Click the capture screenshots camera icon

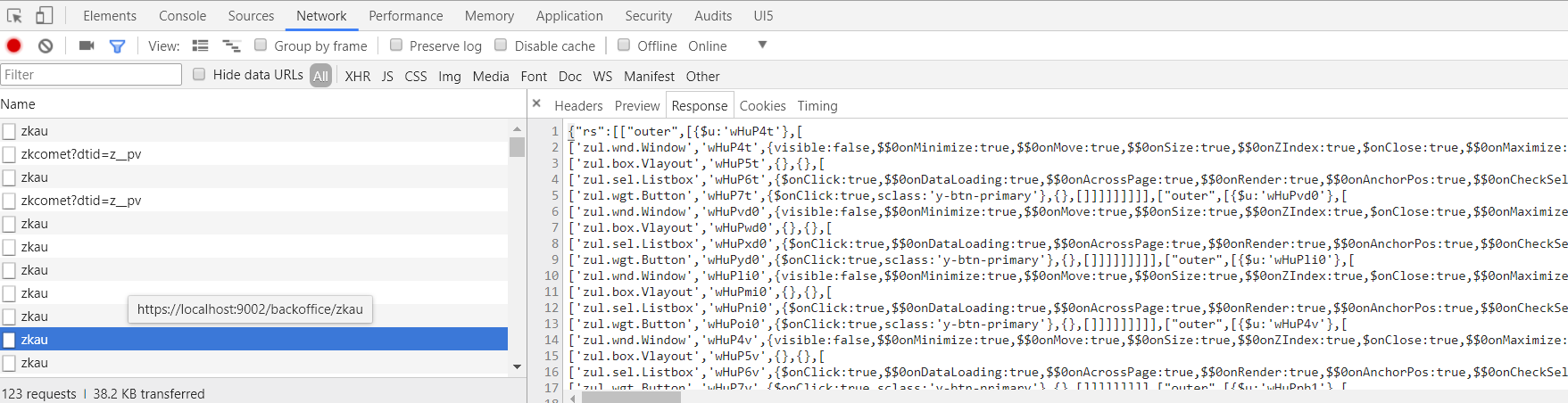point(87,45)
